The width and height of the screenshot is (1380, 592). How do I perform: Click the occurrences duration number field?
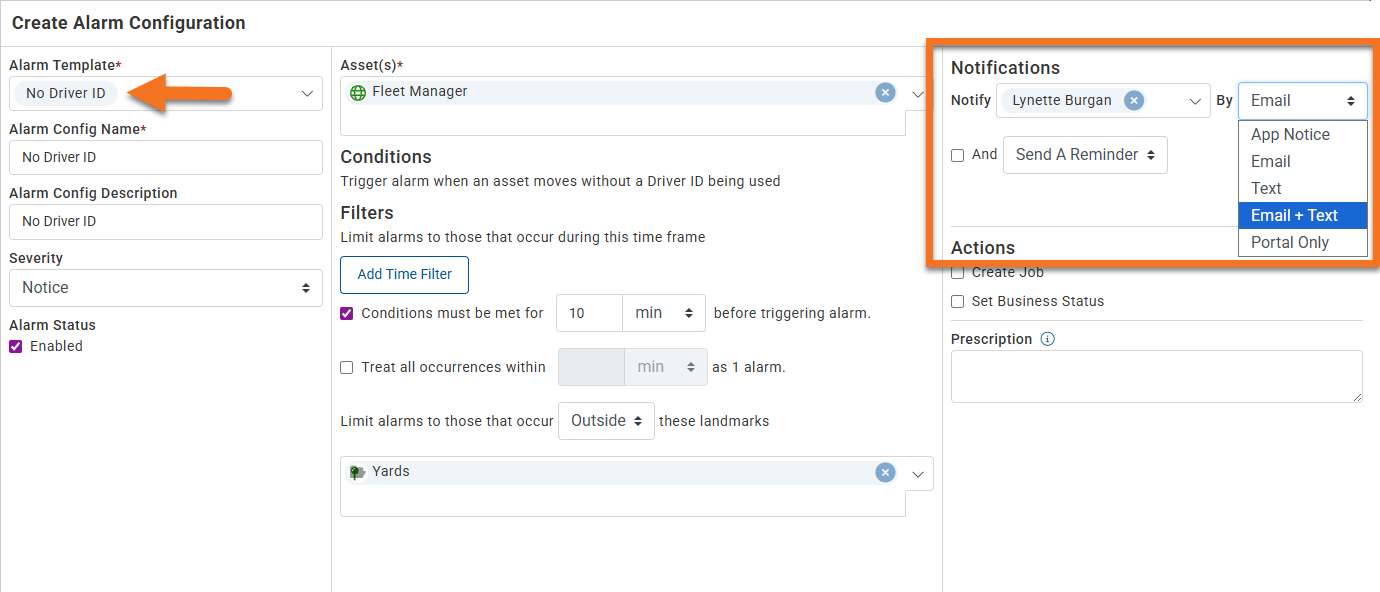click(x=591, y=367)
